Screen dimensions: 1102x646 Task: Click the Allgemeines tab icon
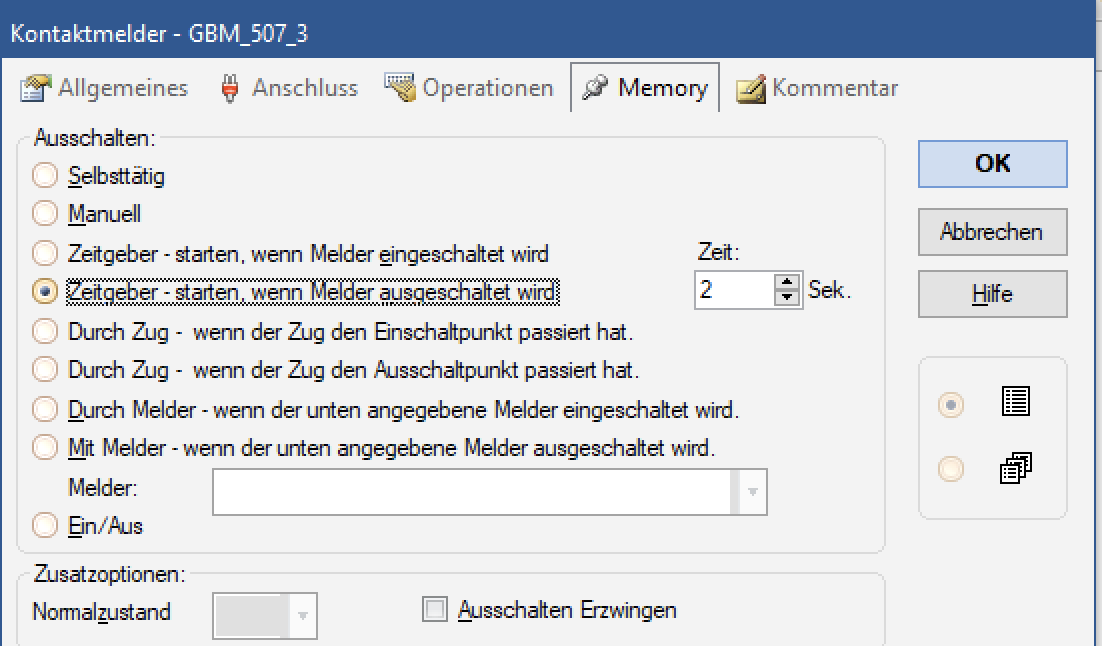click(x=36, y=89)
